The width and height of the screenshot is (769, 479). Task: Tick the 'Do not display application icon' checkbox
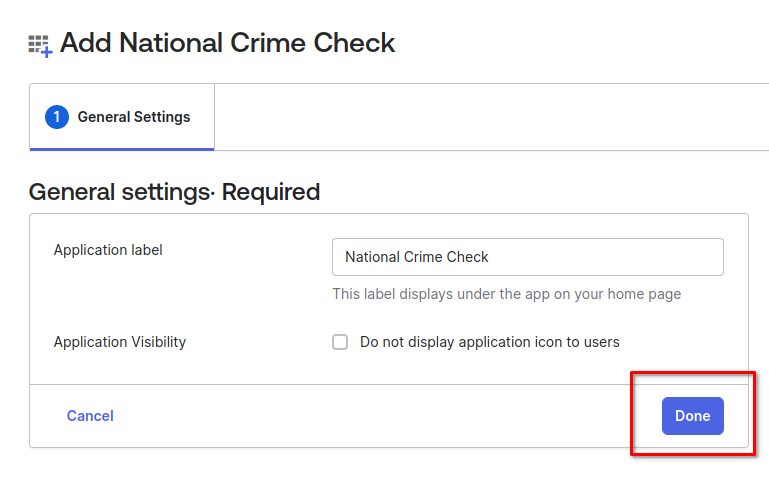tap(340, 342)
